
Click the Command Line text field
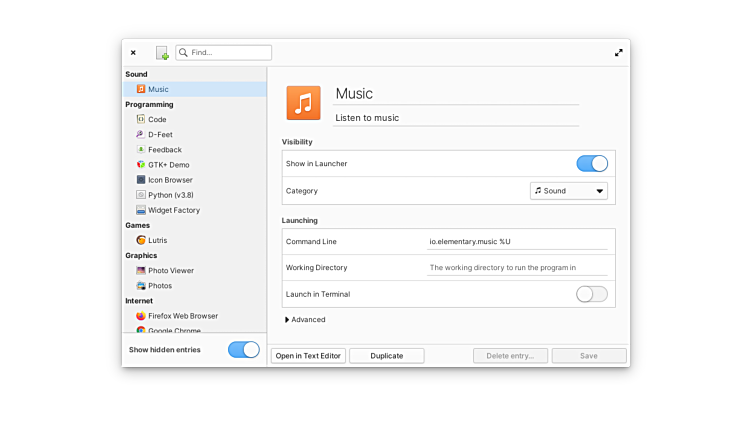pos(517,242)
